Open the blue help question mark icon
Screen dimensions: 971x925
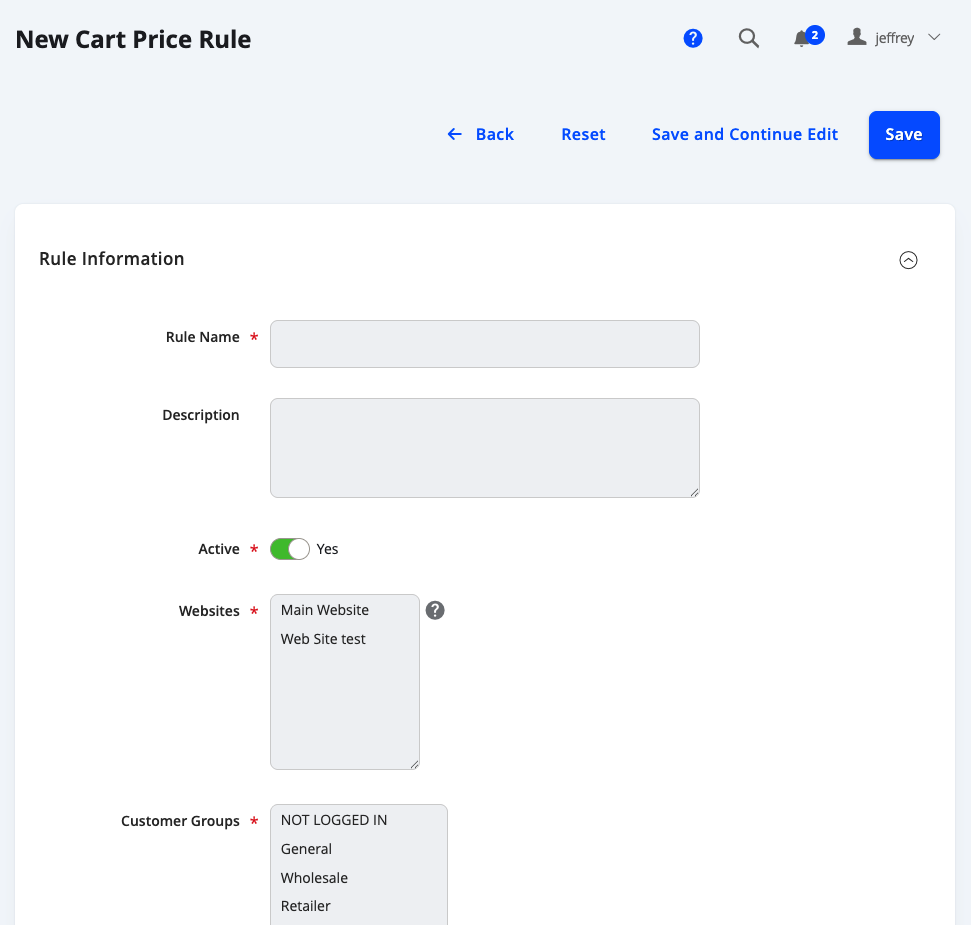pos(692,38)
